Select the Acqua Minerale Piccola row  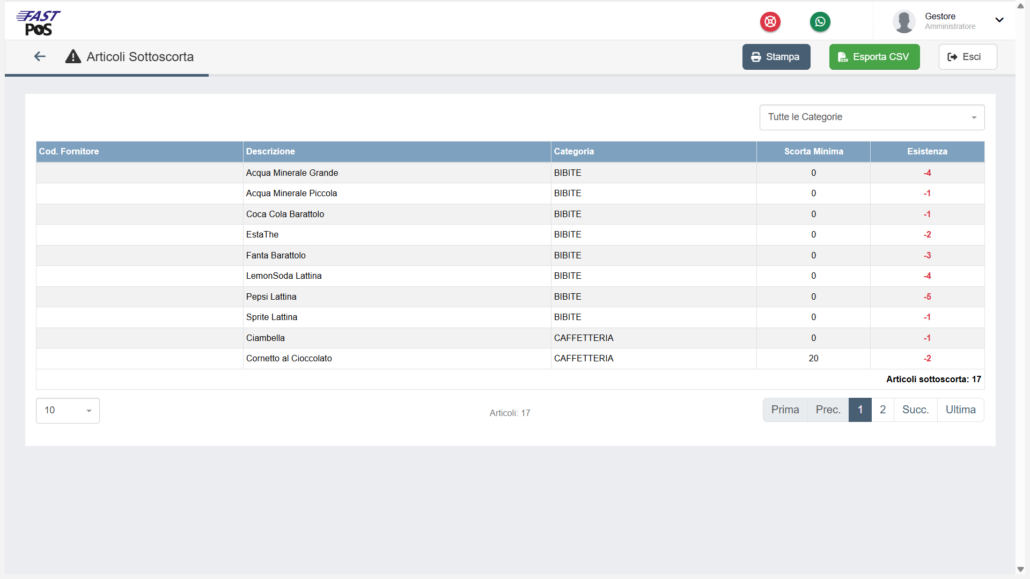[x=510, y=193]
